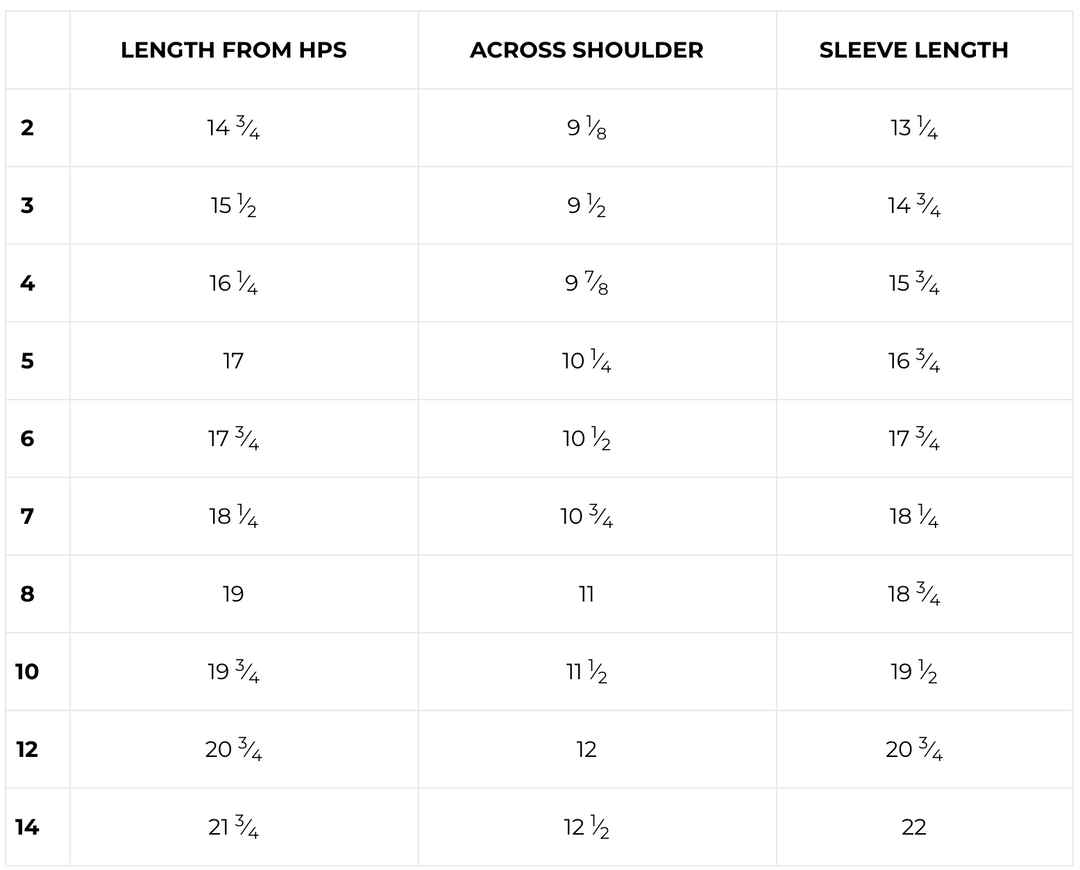Select the size 3 row label
1080x870 pixels.
[x=27, y=206]
